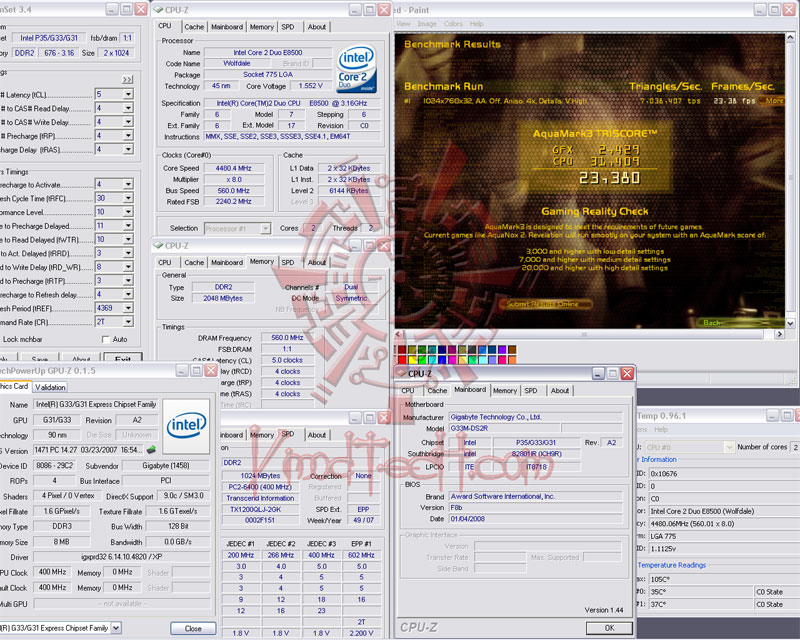
Task: Click the Intel Core 2 Duo logo in CPU-Z
Action: (357, 69)
